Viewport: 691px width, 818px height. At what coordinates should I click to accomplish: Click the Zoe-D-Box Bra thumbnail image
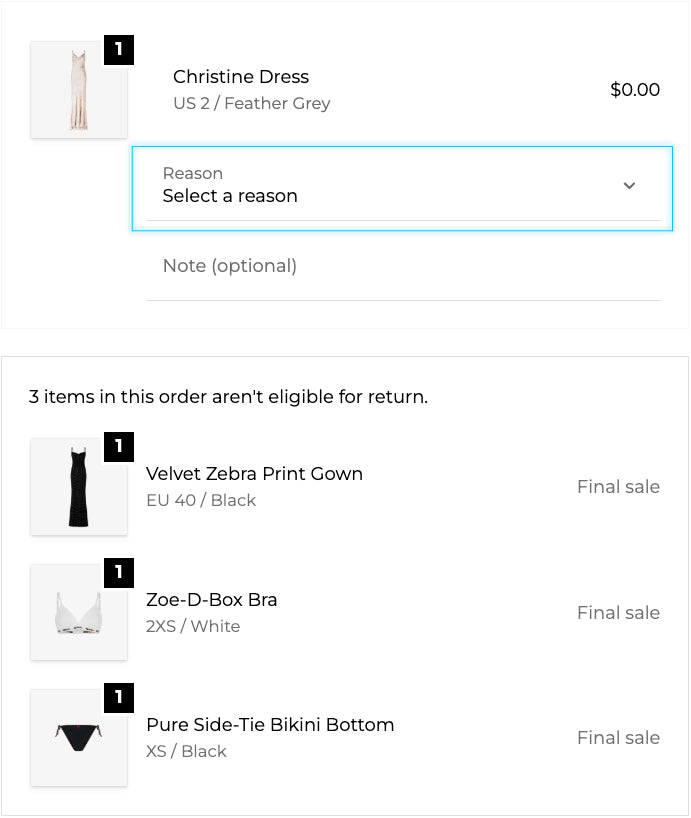coord(79,613)
